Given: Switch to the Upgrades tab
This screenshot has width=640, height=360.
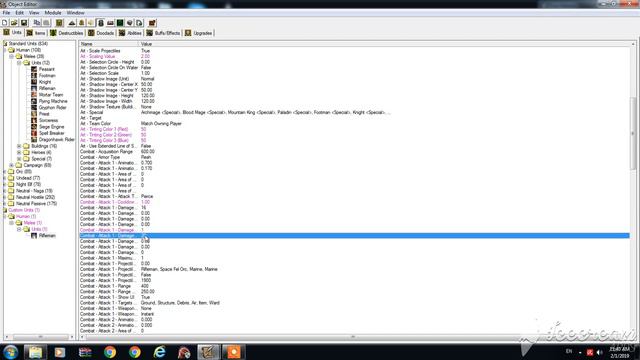Looking at the screenshot, I should (199, 33).
